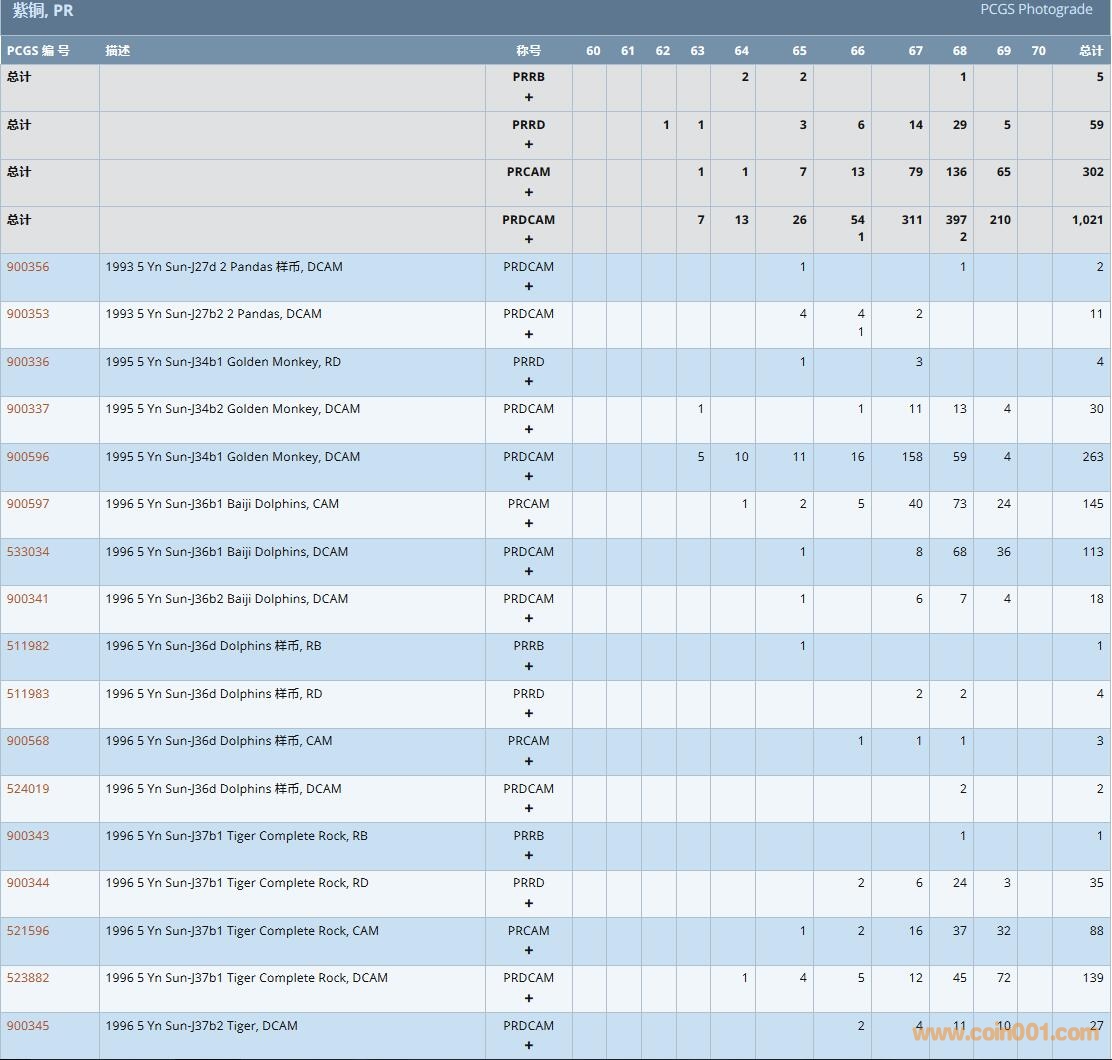The width and height of the screenshot is (1112, 1060).
Task: Open PCGS number 523882 Tiger entry
Action: point(28,978)
